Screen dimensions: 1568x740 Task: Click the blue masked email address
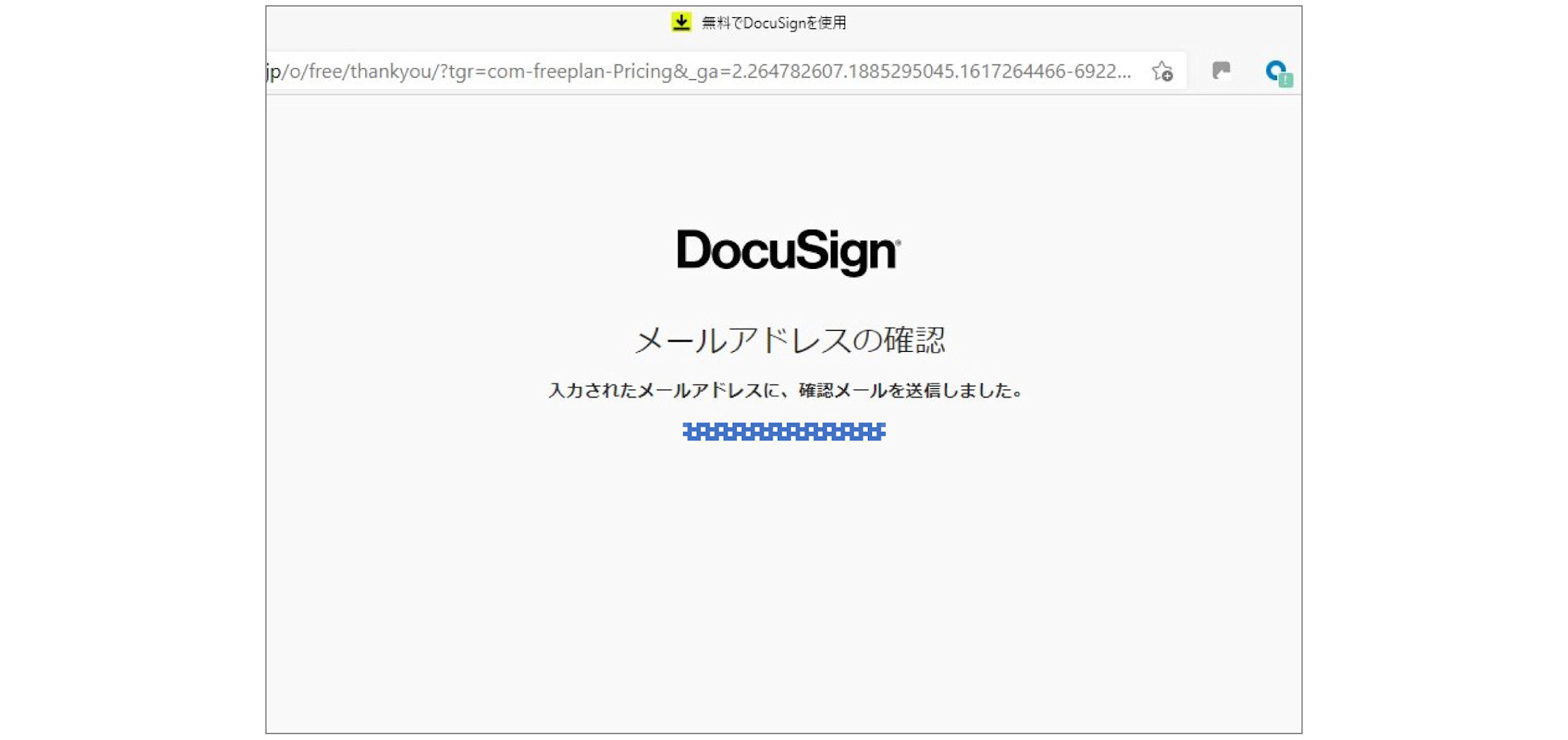[783, 432]
